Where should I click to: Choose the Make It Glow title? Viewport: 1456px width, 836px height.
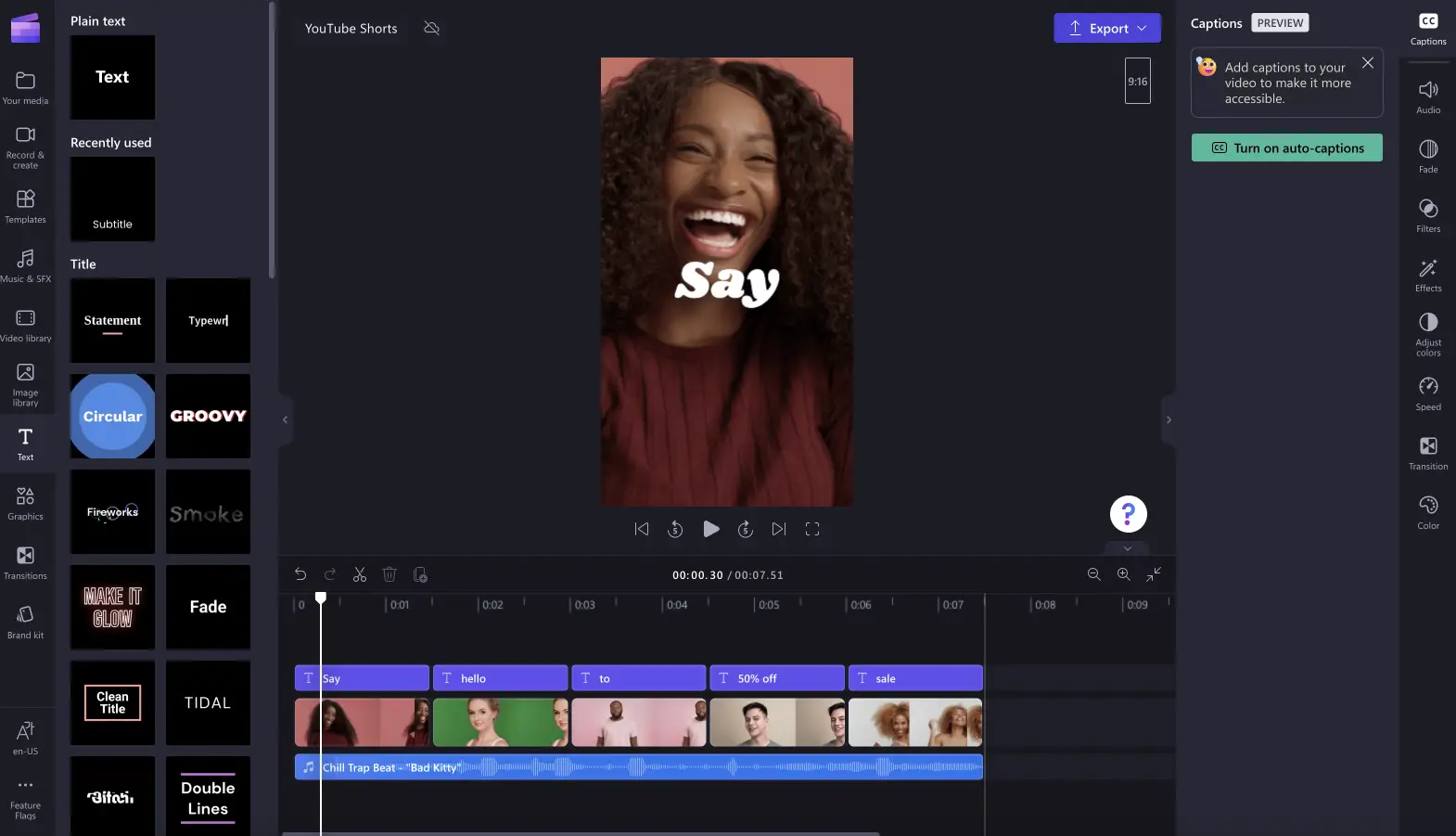click(x=112, y=607)
